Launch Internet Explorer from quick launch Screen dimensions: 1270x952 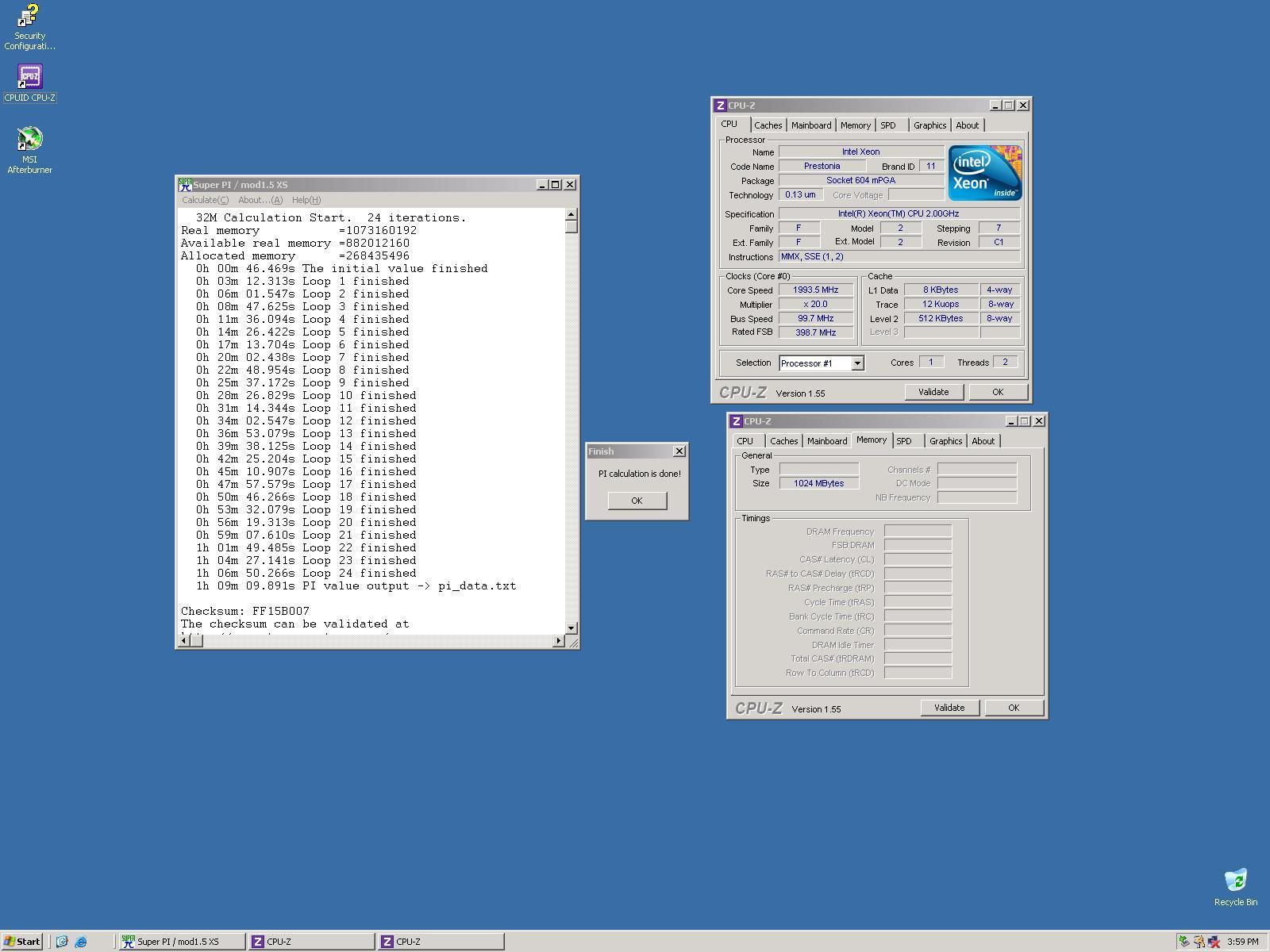(x=81, y=942)
